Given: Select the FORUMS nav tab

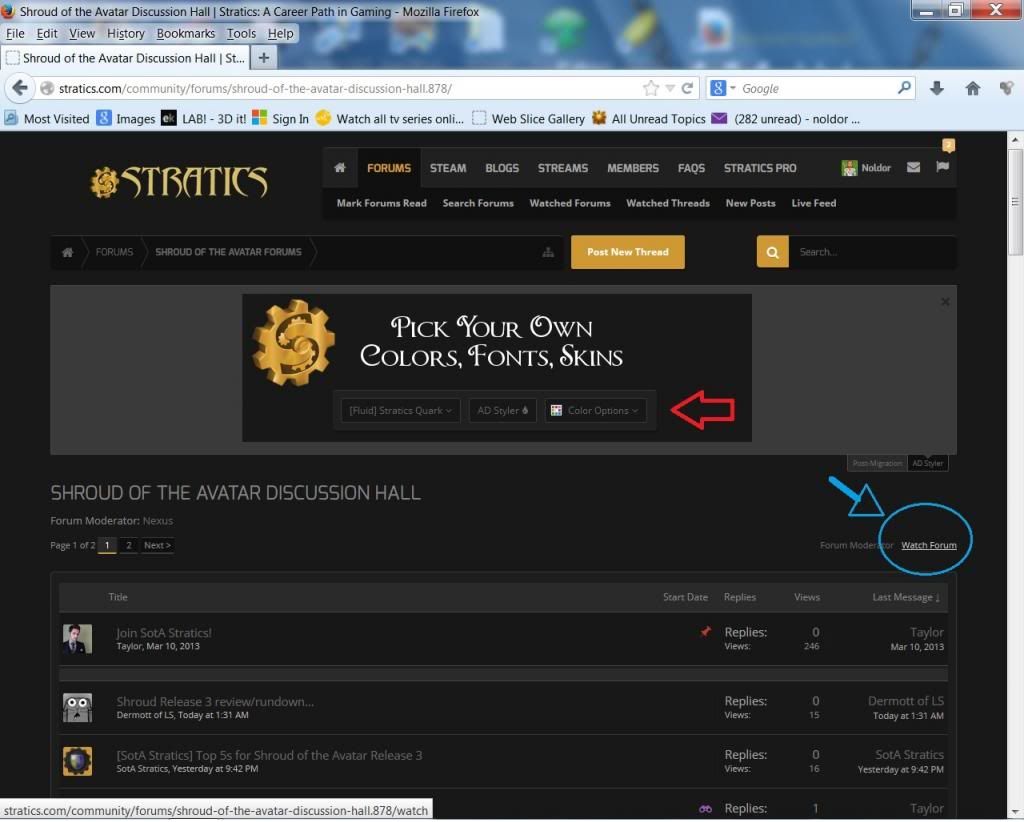Looking at the screenshot, I should (389, 168).
